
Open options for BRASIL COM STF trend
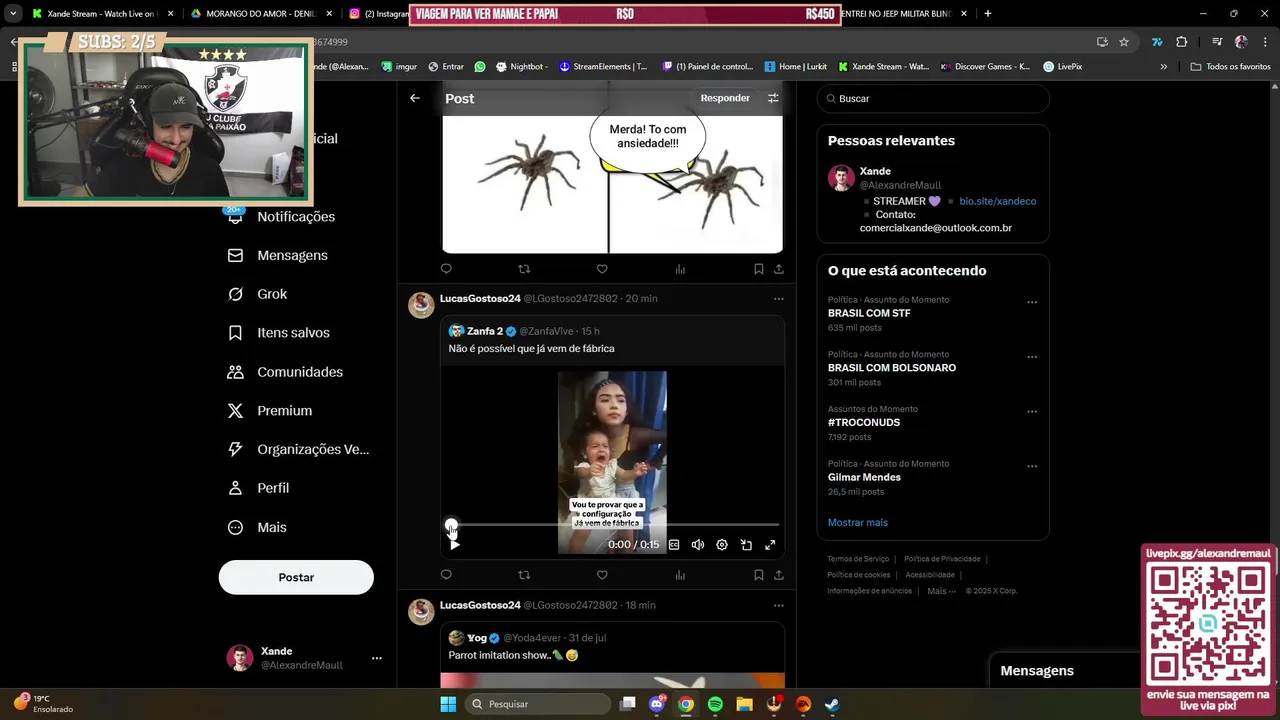pos(1032,302)
